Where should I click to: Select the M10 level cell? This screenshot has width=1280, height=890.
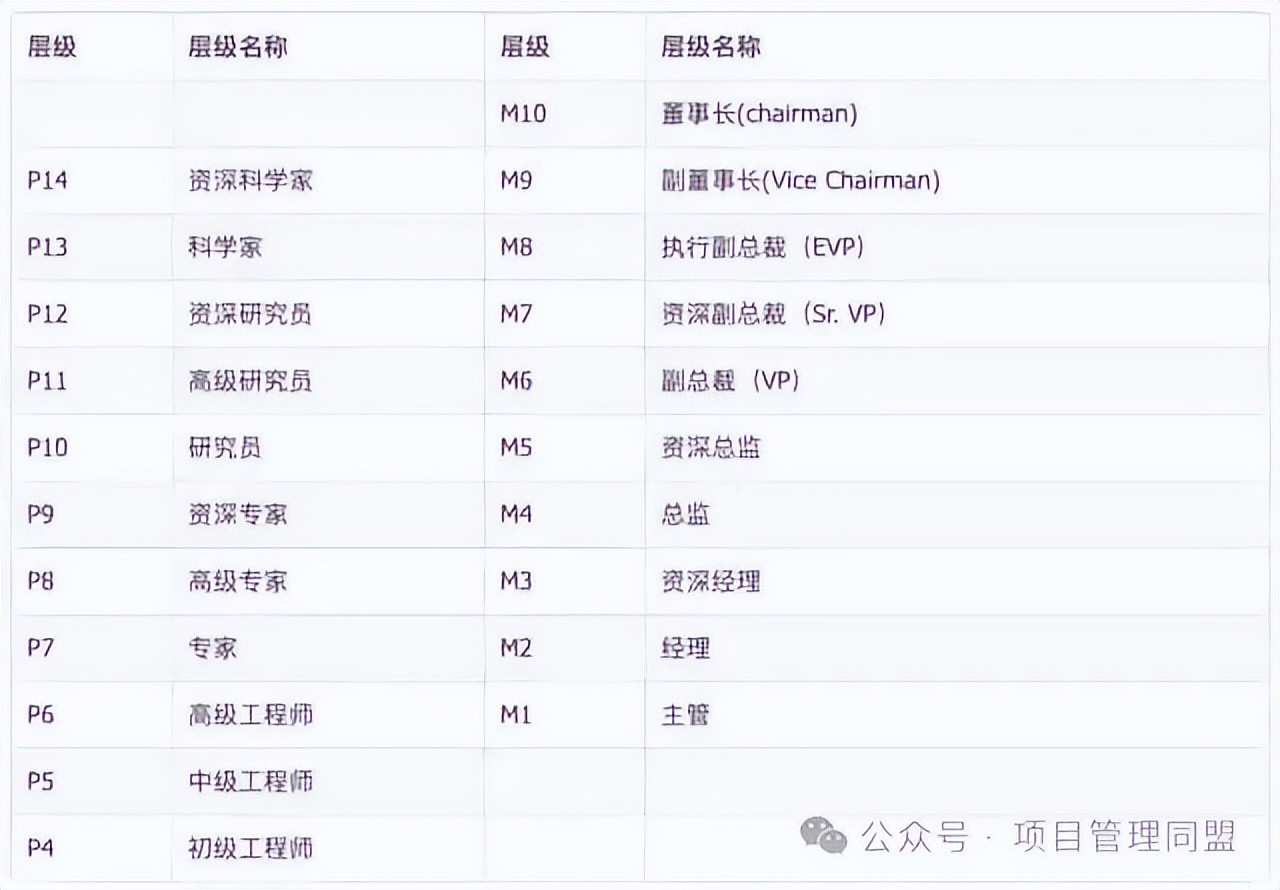[523, 114]
